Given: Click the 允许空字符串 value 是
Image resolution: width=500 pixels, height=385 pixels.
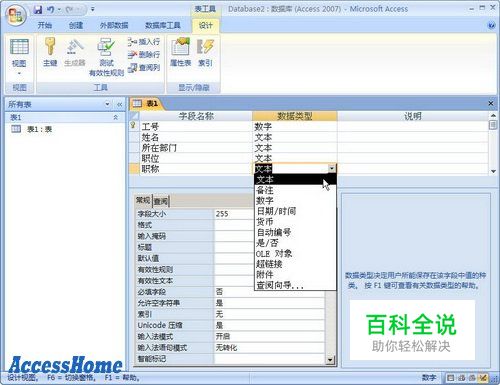Looking at the screenshot, I should (x=269, y=303).
